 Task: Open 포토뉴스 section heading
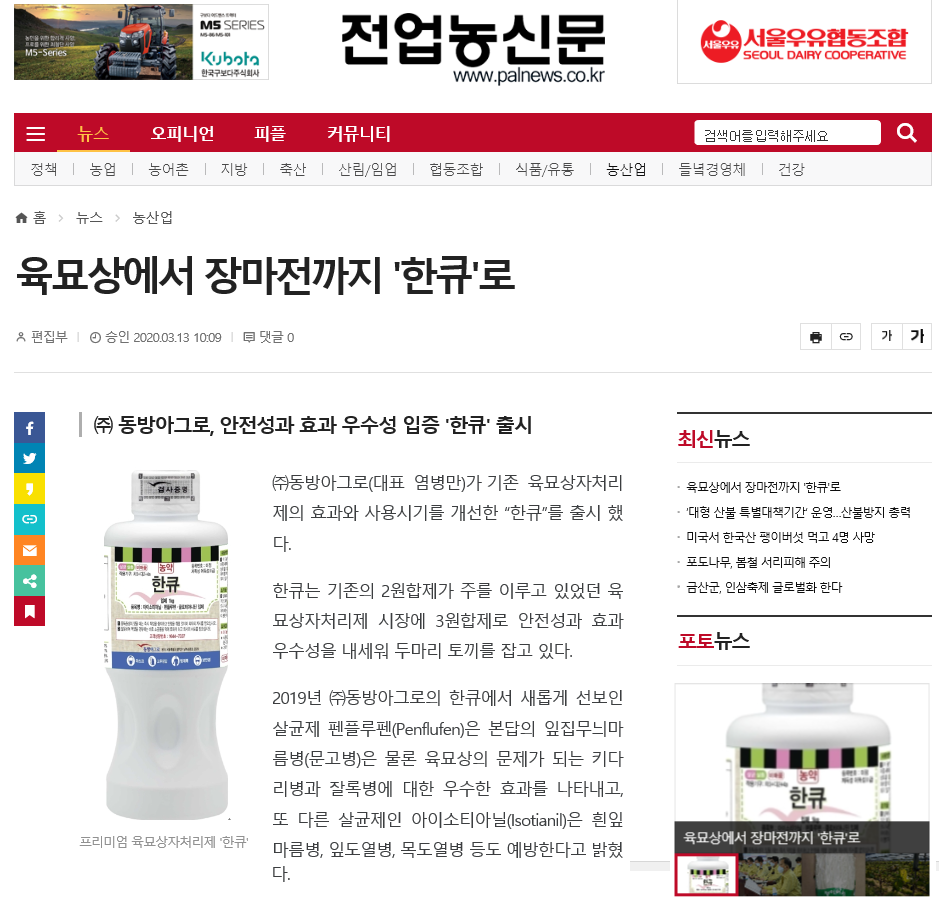click(x=713, y=641)
